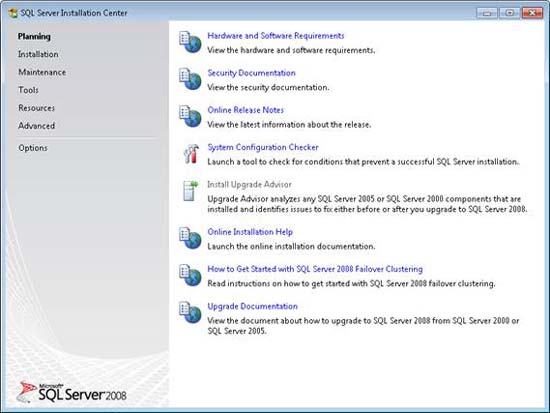Select the Planning section in the sidebar
550x413 pixels.
(34, 36)
